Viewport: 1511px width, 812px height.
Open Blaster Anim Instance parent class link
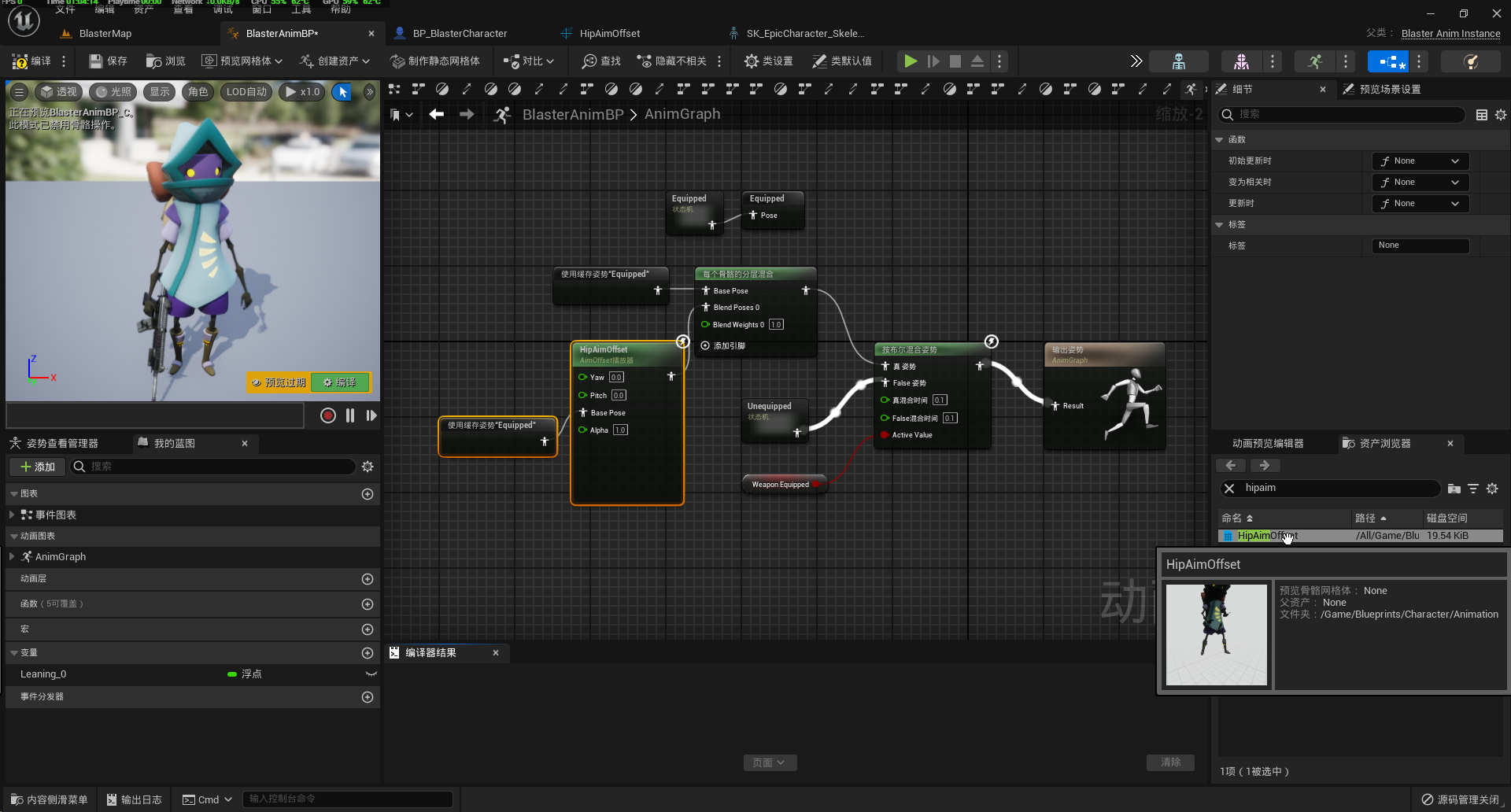[x=1450, y=34]
